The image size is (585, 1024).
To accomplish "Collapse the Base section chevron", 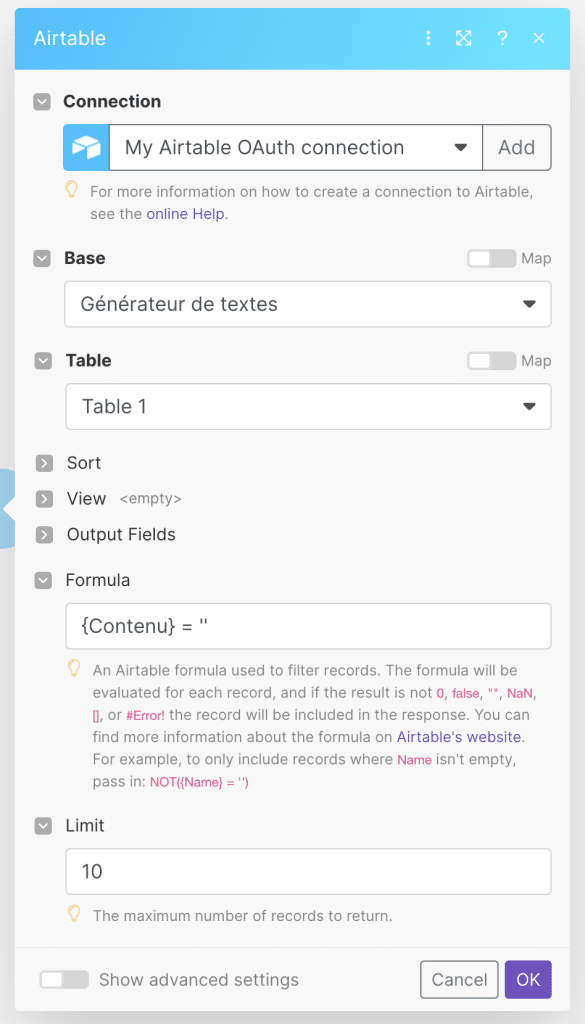I will [x=42, y=259].
